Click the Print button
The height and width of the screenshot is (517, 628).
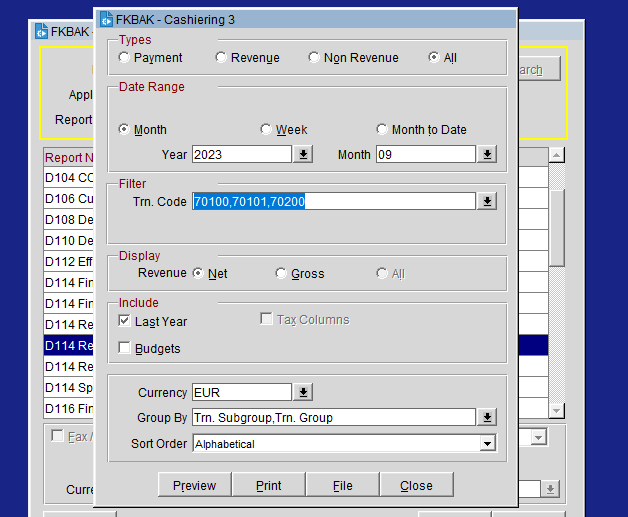(268, 486)
